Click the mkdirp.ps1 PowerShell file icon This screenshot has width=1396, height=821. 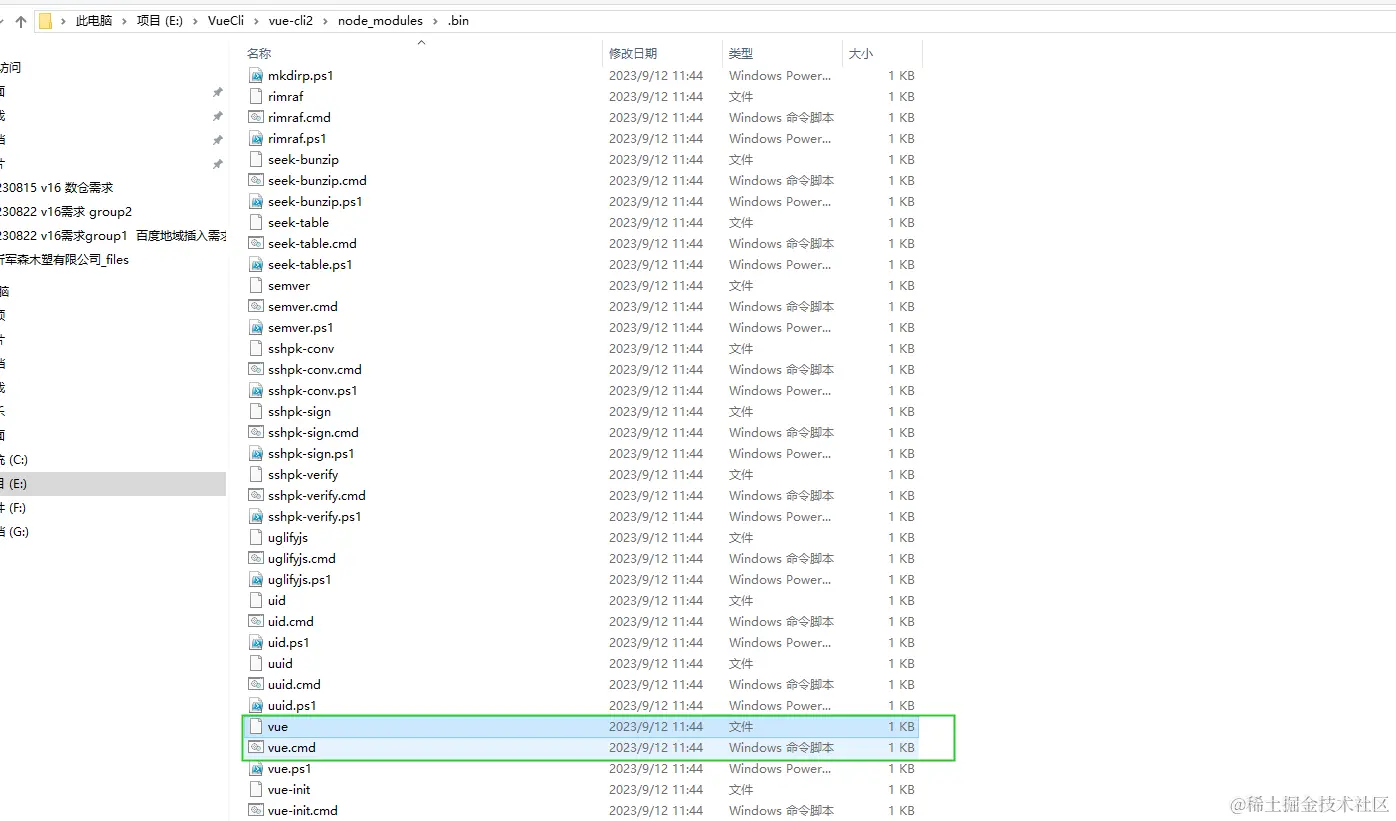(256, 75)
